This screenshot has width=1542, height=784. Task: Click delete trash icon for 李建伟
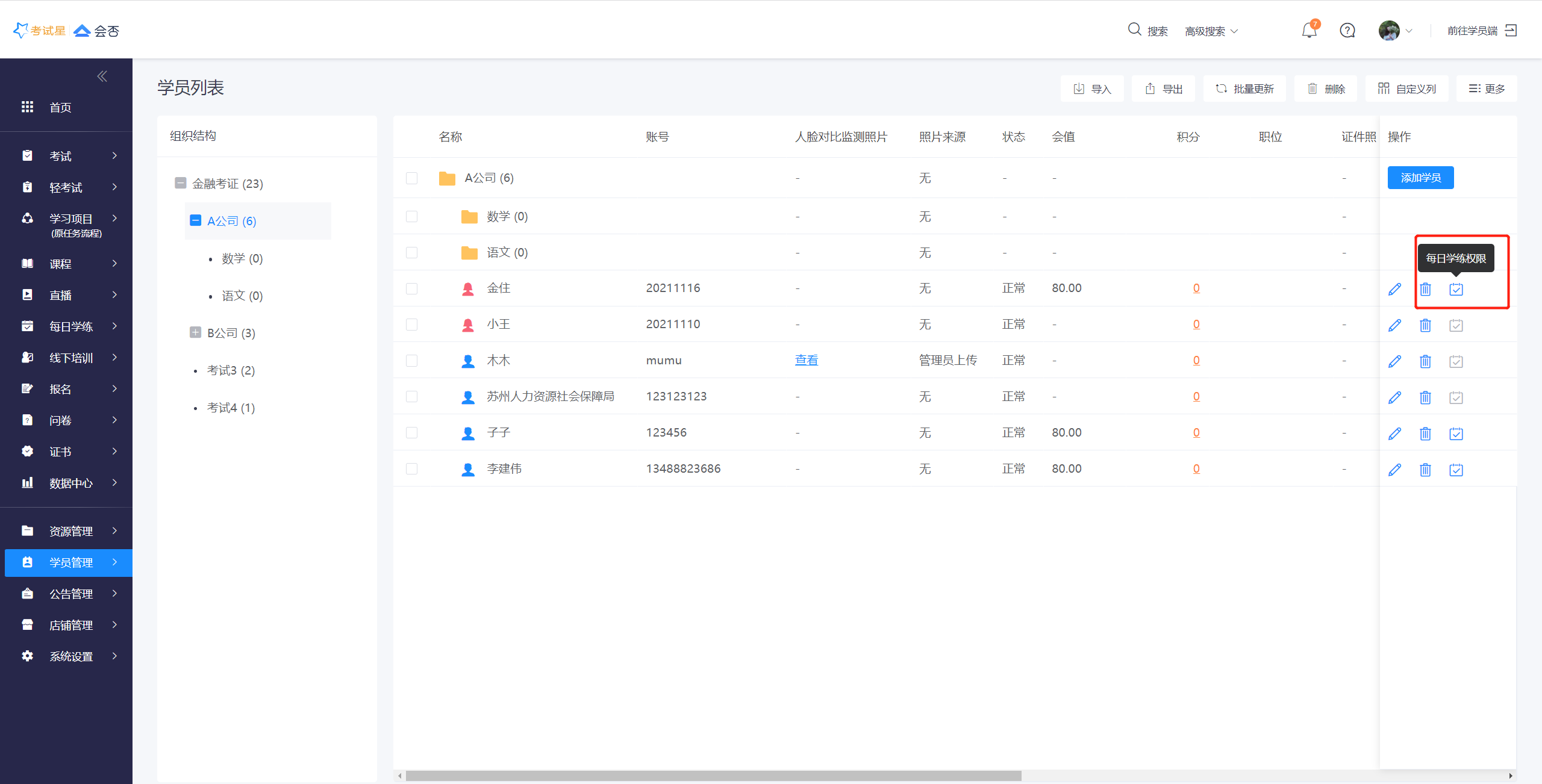click(1425, 470)
